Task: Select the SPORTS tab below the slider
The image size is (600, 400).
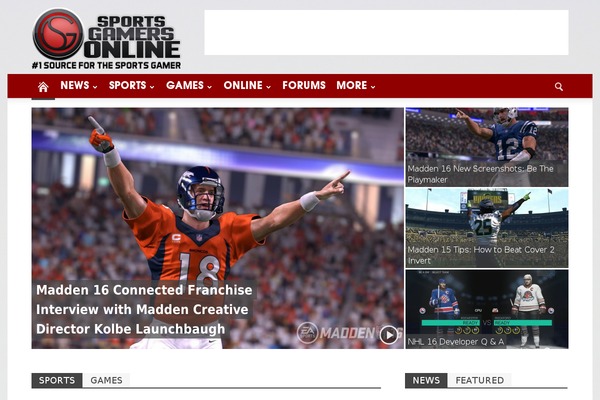Action: point(57,380)
